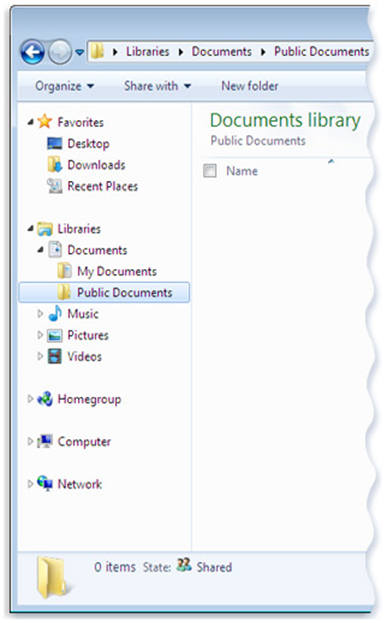Viewport: 387px width, 623px height.
Task: Click the Homegroup icon
Action: [45, 399]
